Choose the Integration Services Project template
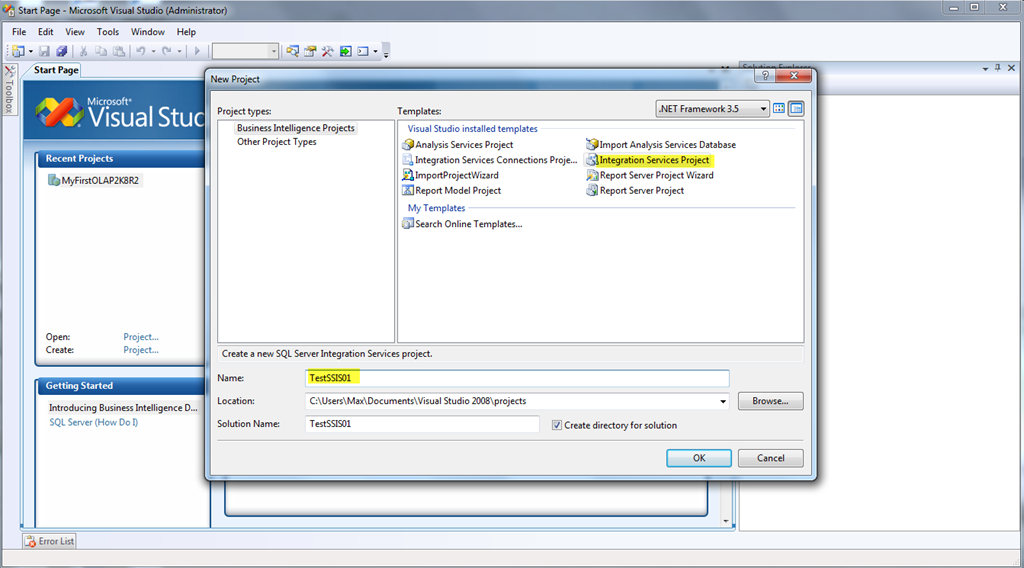The image size is (1024, 568). tap(648, 160)
